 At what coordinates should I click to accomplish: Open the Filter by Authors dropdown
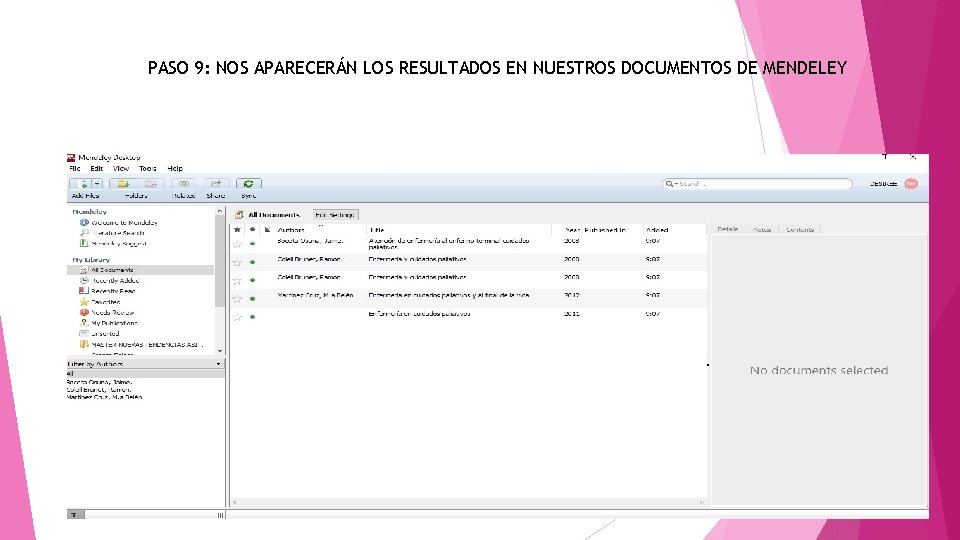click(x=219, y=364)
